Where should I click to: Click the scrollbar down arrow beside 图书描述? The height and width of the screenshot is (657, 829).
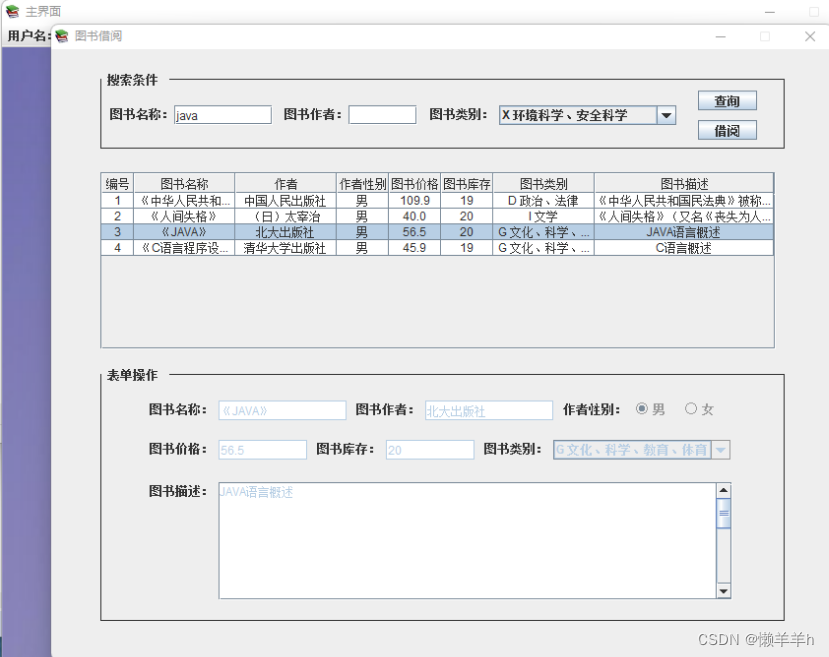(x=722, y=590)
